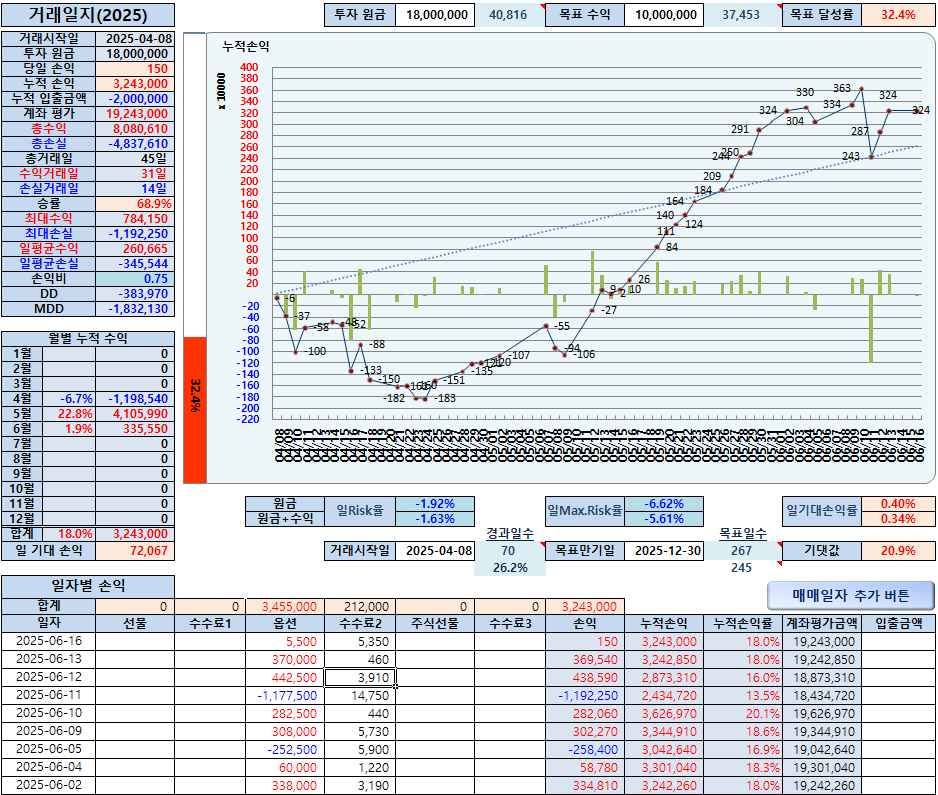The width and height of the screenshot is (938, 795).
Task: Click the 기댓값 20.9% cell
Action: [898, 550]
